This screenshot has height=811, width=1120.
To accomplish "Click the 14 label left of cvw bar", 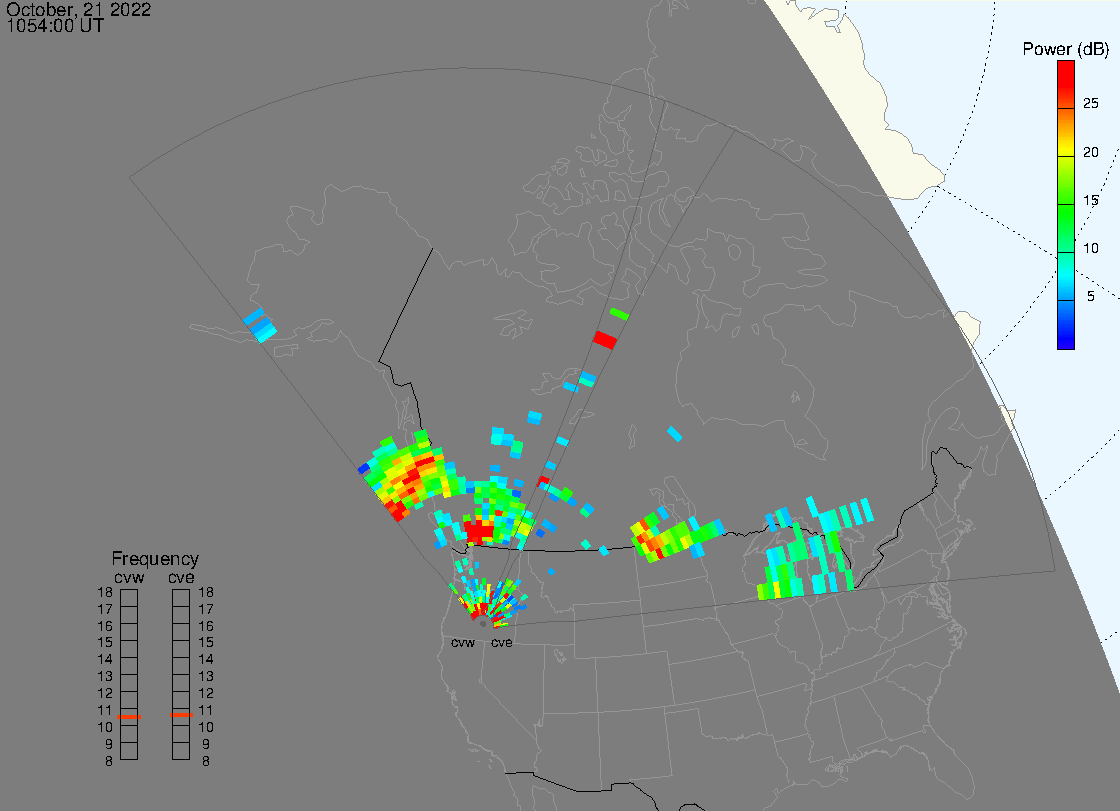I will pyautogui.click(x=105, y=660).
